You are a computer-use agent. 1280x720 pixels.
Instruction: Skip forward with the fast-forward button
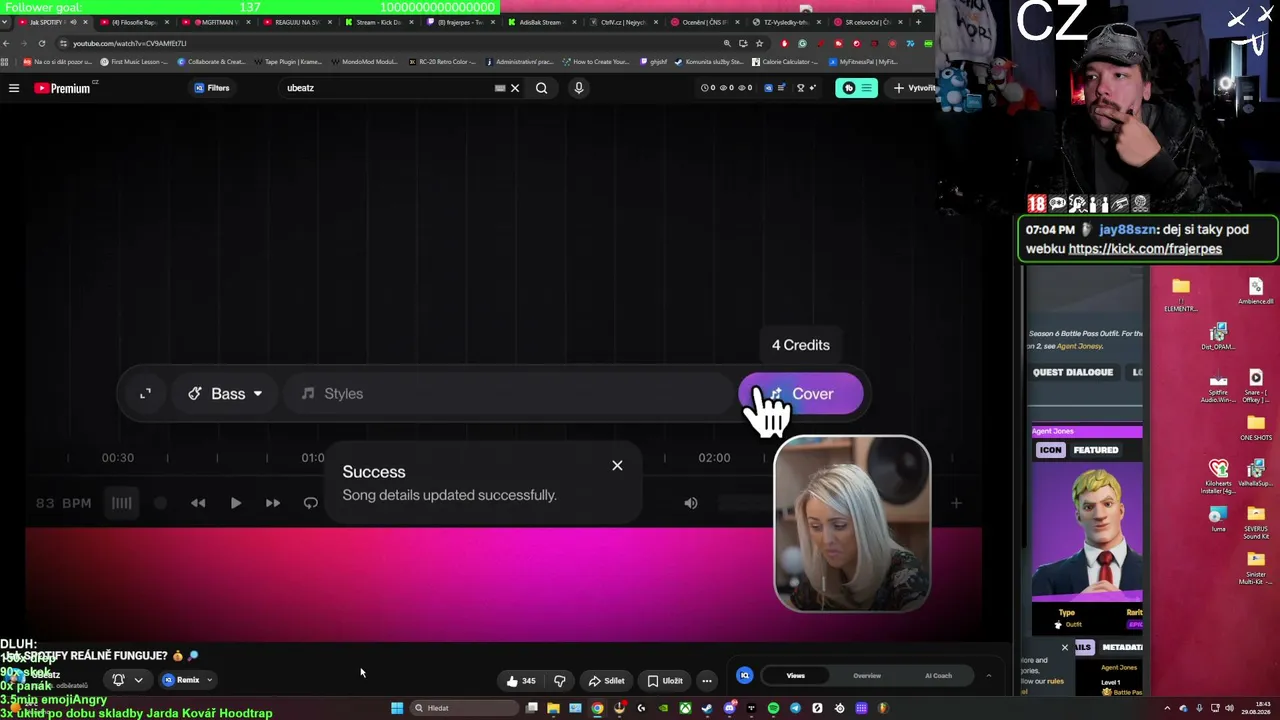(273, 503)
